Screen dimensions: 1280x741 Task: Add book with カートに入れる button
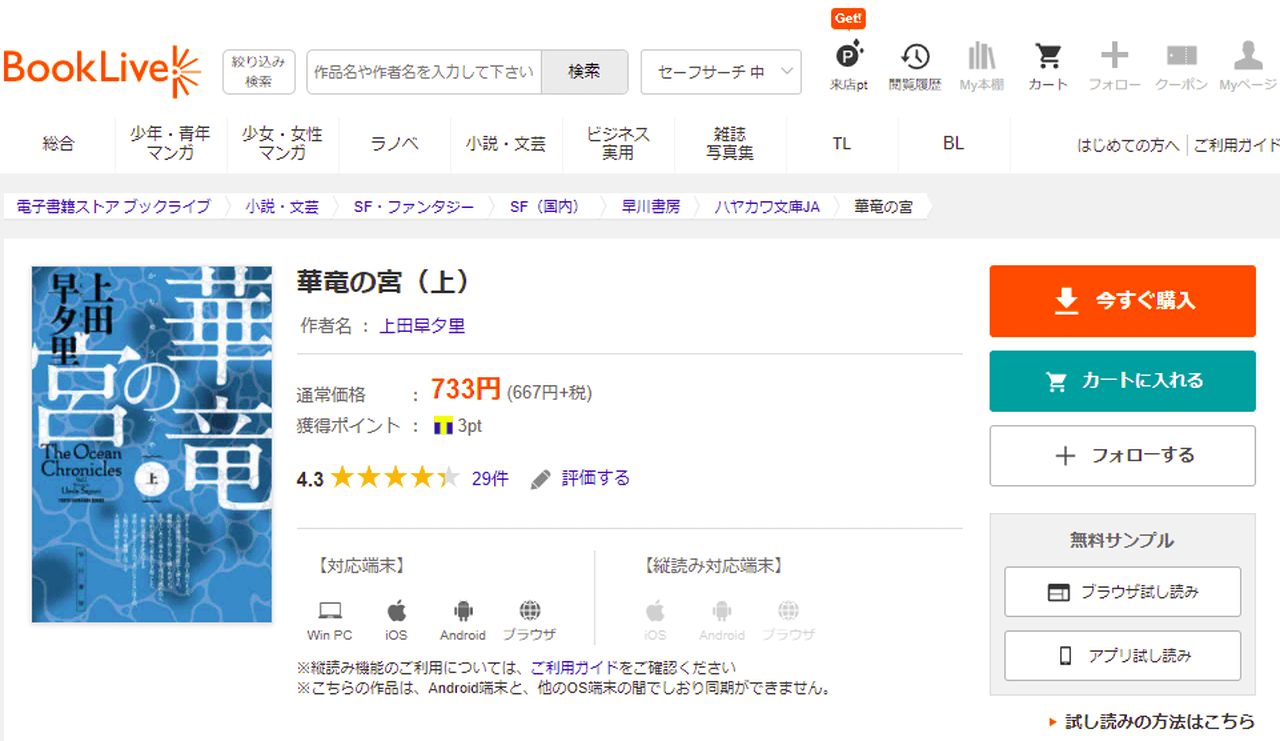click(1122, 381)
